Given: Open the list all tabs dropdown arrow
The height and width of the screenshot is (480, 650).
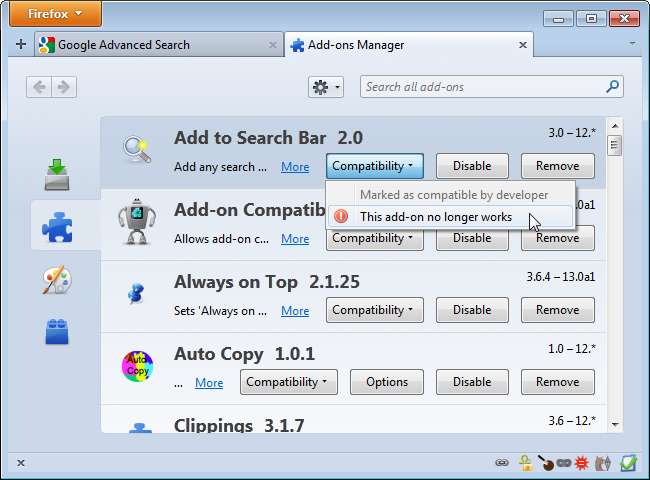Looking at the screenshot, I should coord(632,43).
